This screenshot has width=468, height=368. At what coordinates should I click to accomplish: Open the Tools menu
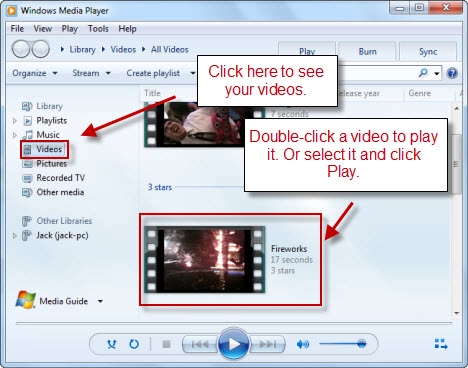tap(98, 29)
